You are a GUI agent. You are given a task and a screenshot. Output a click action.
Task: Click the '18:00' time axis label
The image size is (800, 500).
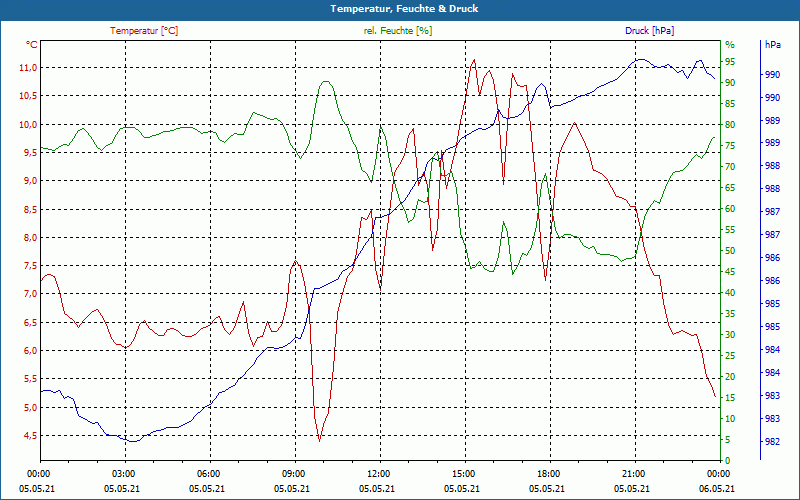tap(547, 473)
